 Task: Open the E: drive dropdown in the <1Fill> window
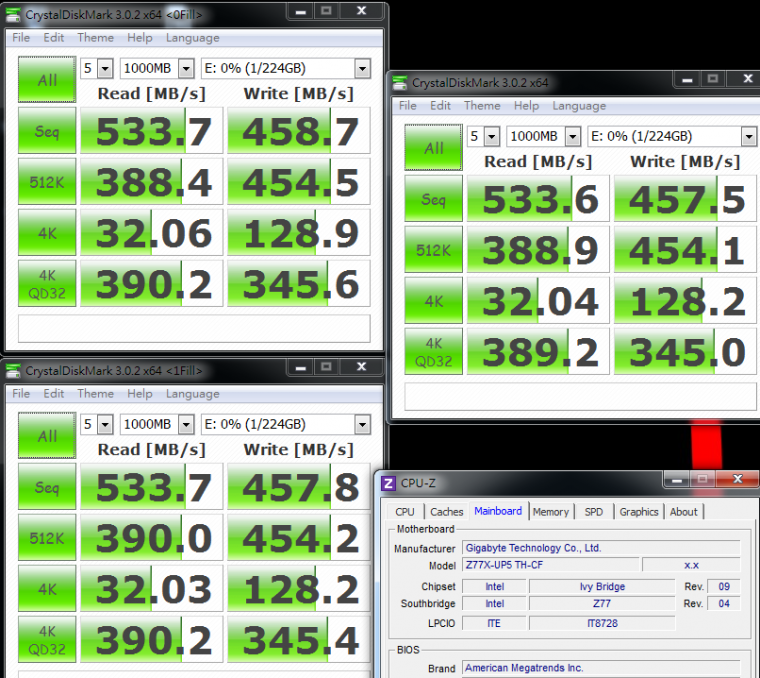click(x=362, y=425)
